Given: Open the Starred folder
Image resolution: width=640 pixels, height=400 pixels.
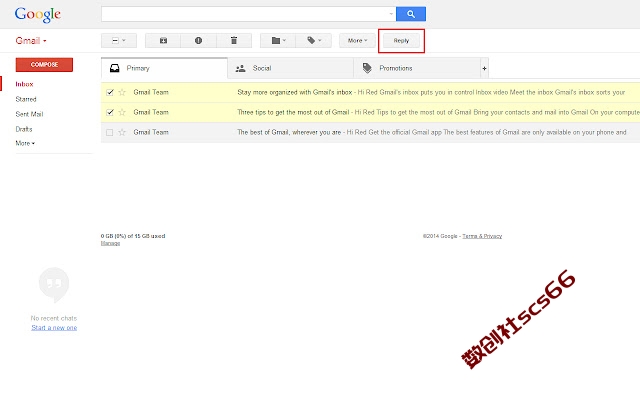Looking at the screenshot, I should [26, 99].
